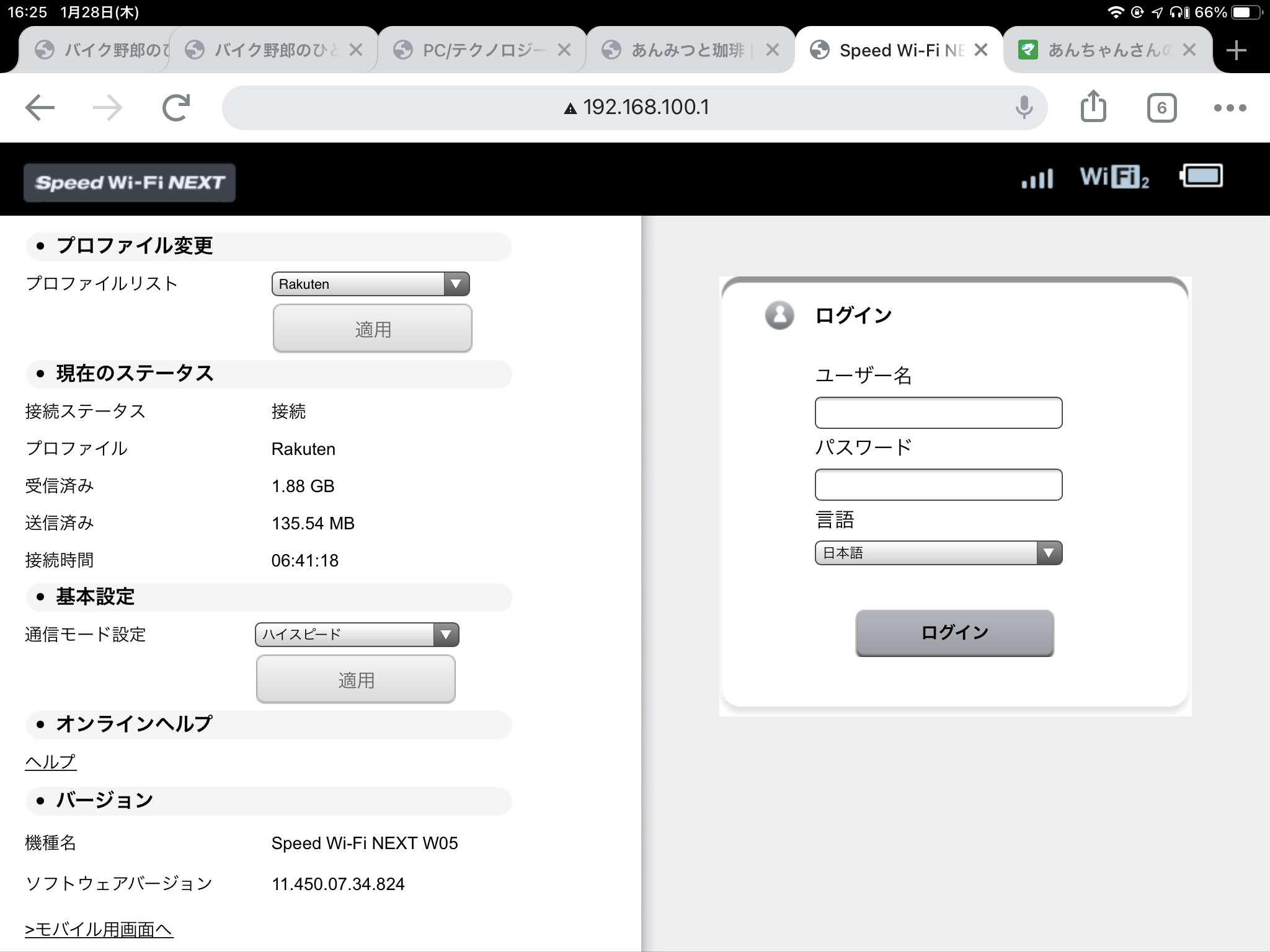Screen dimensions: 1270x952
Task: Tap the microphone voice search icon
Action: (1024, 108)
